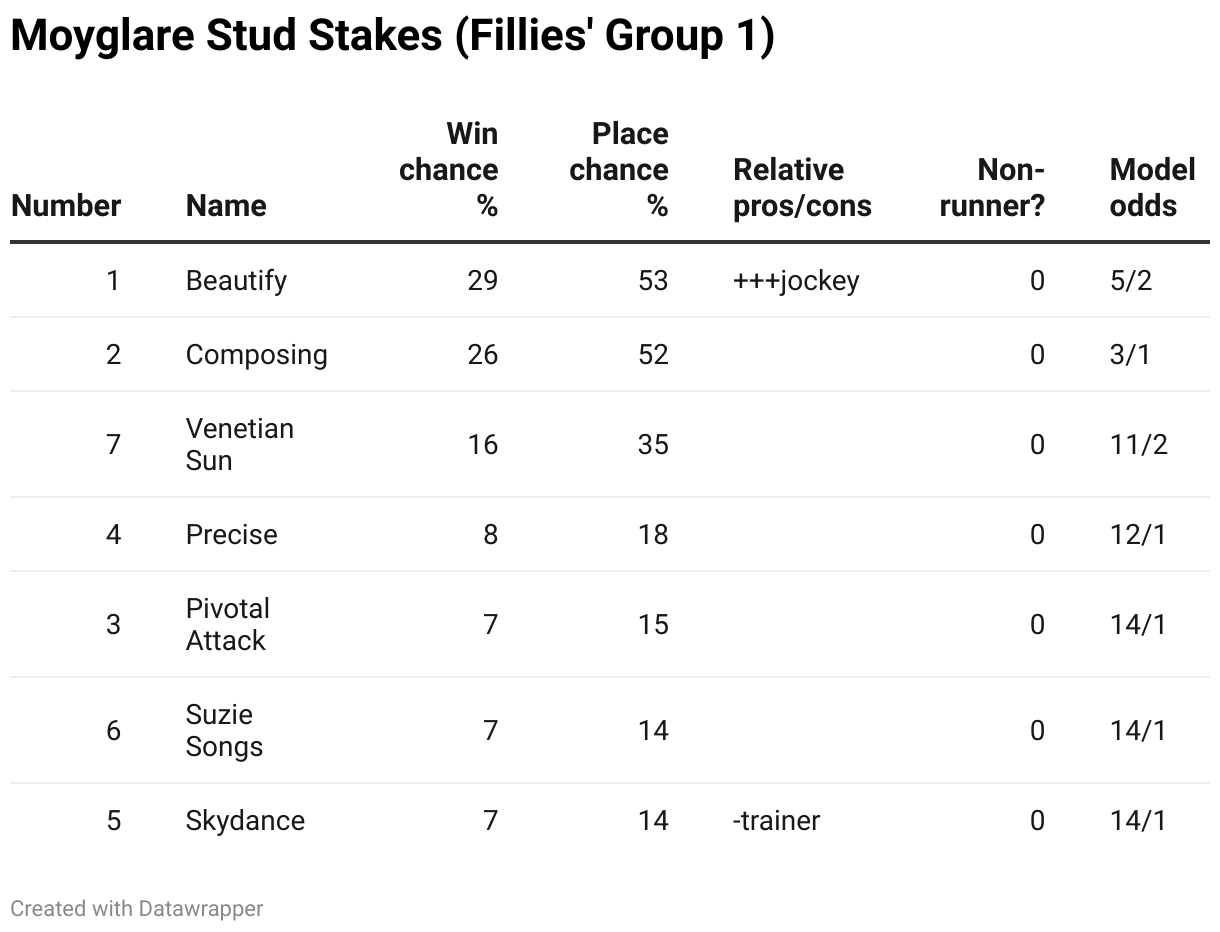Click the Model odds column header

coord(1152,188)
